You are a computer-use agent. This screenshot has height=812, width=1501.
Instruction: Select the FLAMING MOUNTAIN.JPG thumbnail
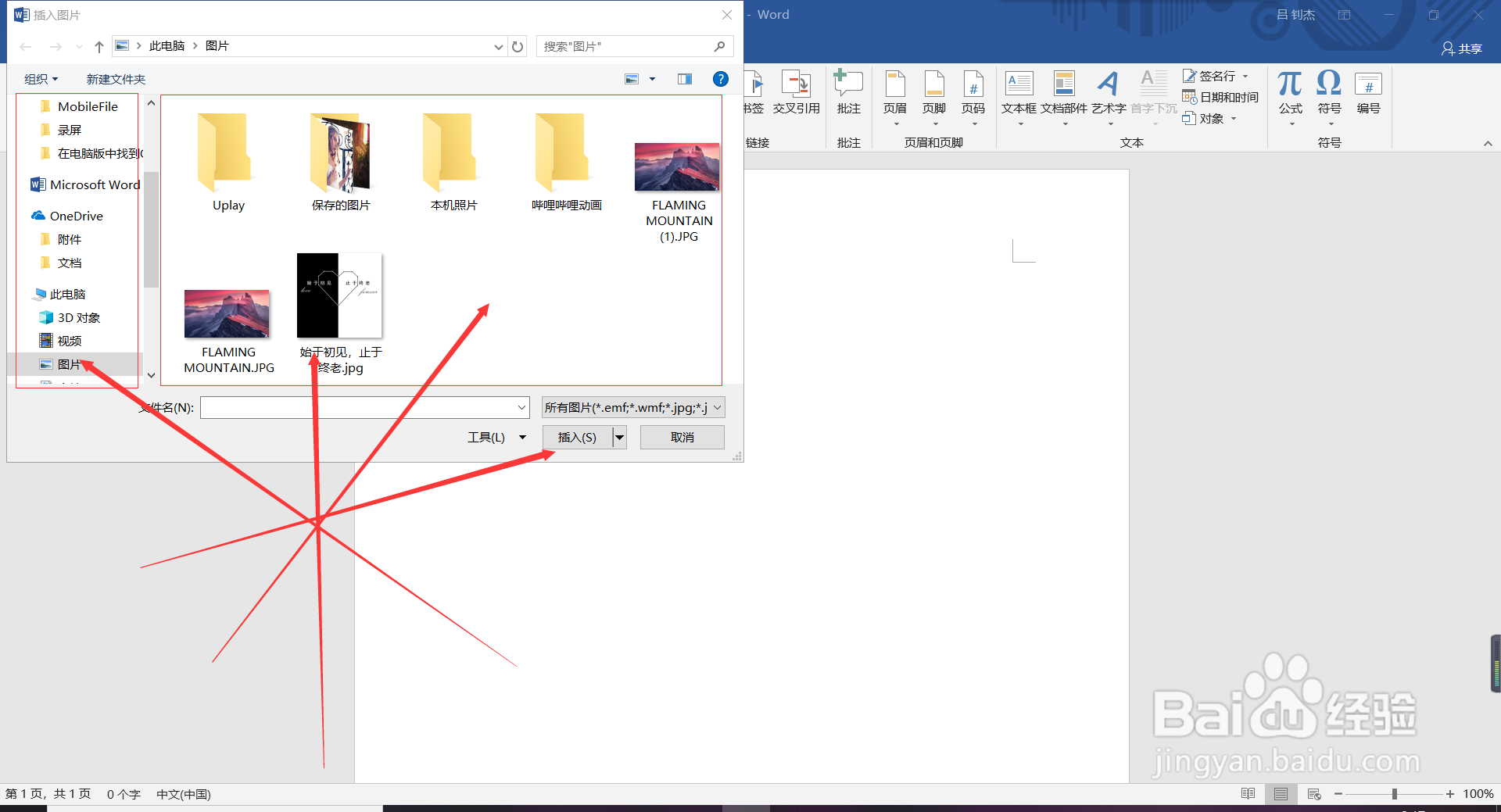(x=227, y=314)
